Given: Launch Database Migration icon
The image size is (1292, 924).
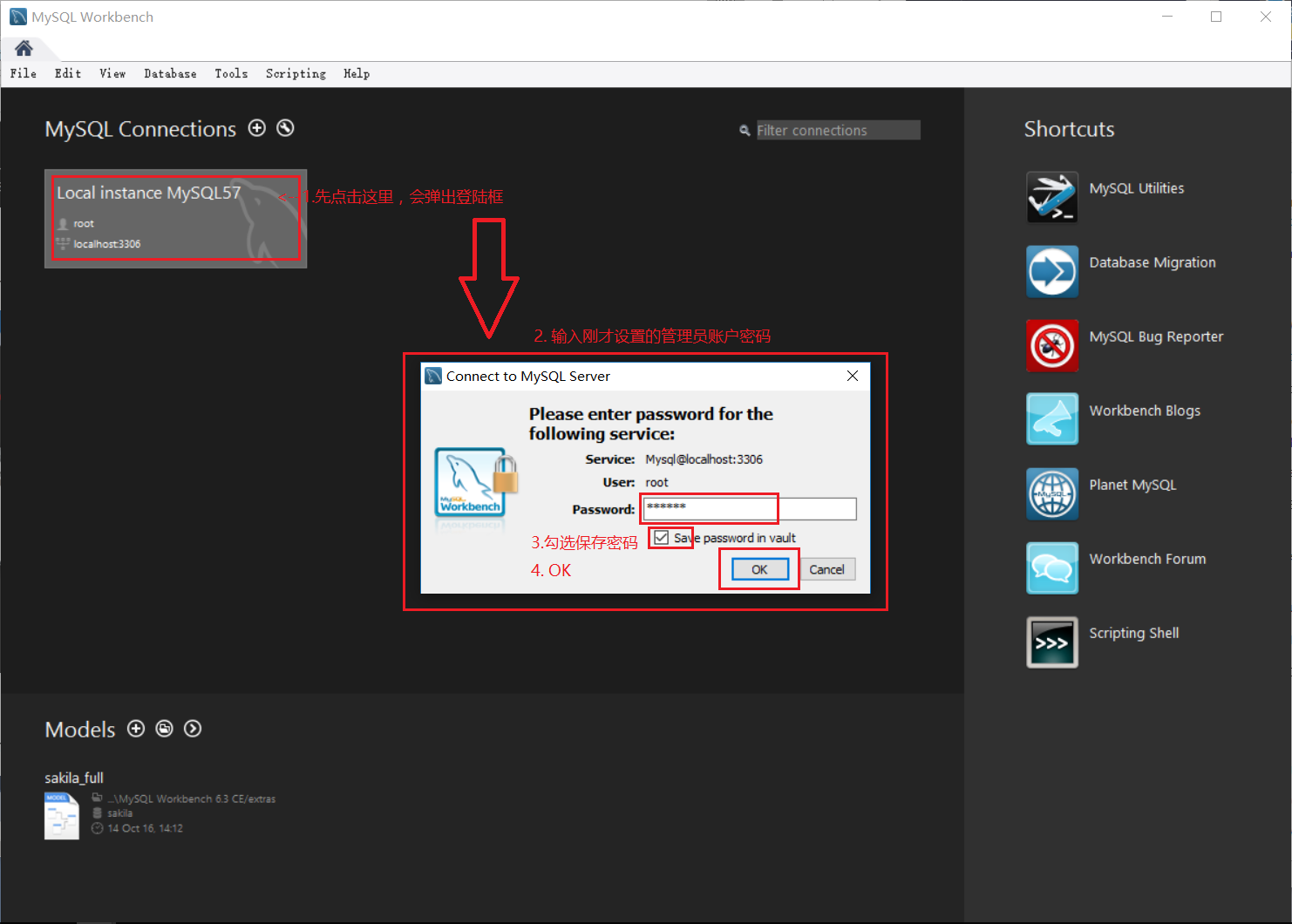Looking at the screenshot, I should click(1052, 271).
